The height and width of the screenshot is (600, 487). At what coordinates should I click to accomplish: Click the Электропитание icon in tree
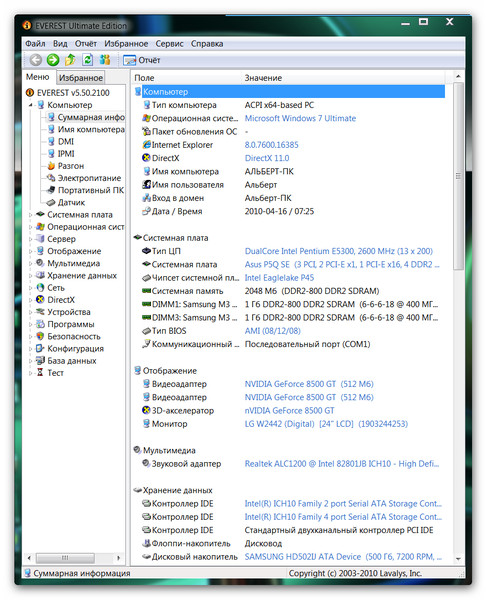click(x=51, y=178)
